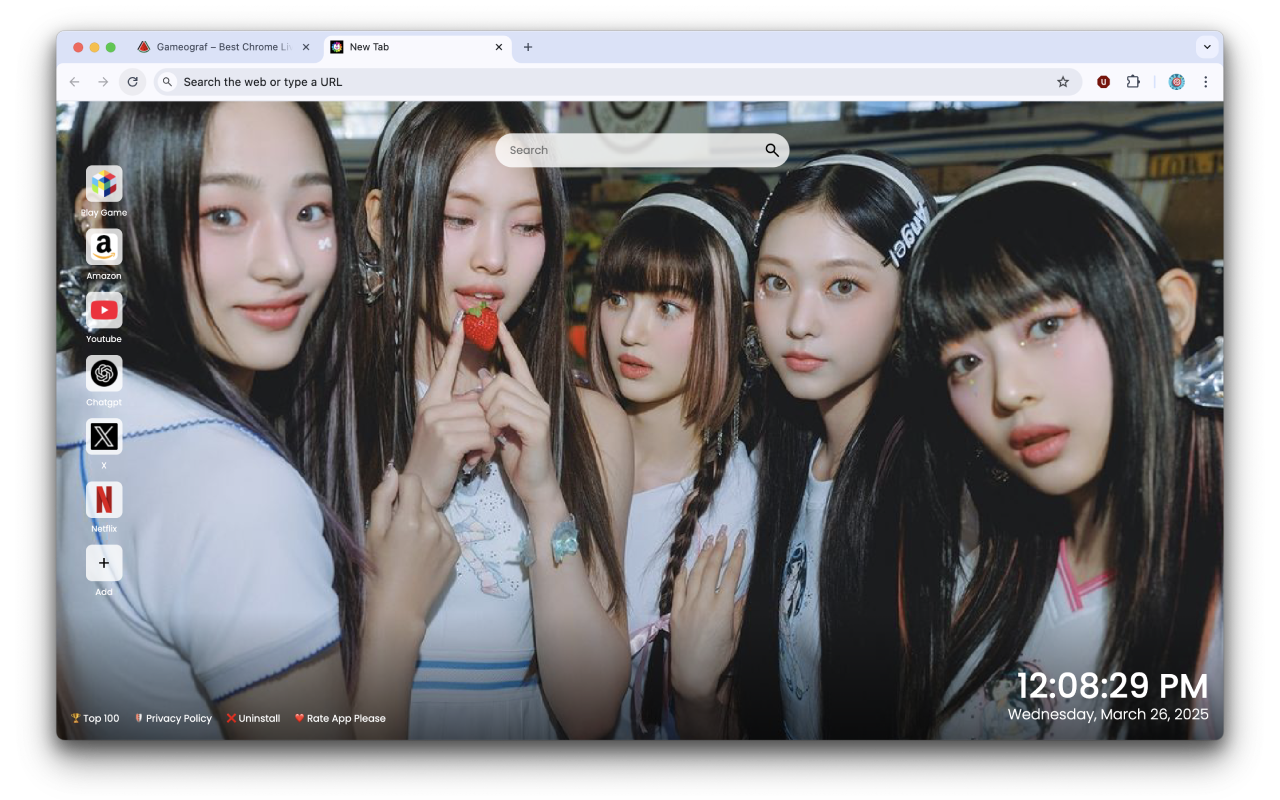Reload the current page
This screenshot has height=800, width=1280.
coord(132,82)
